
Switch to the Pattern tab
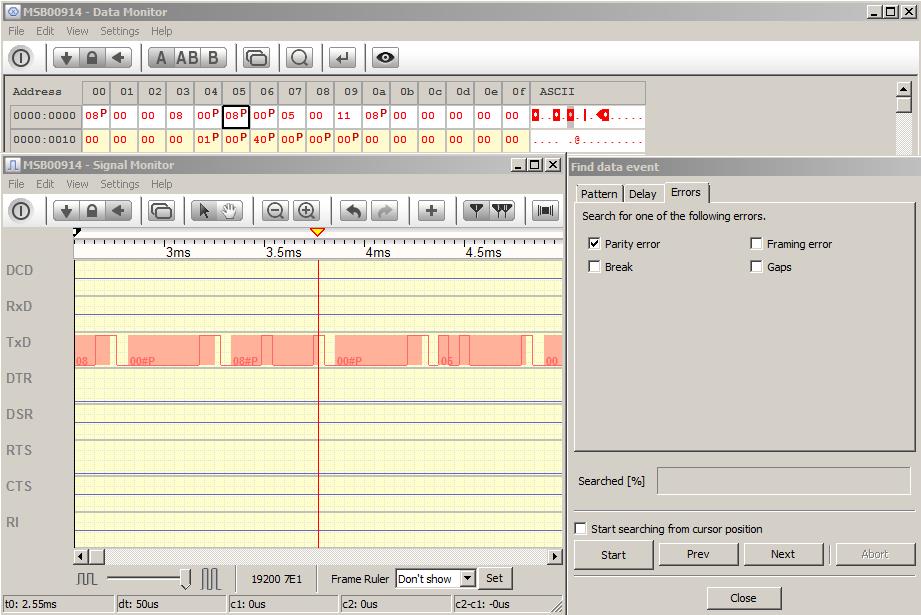click(598, 193)
